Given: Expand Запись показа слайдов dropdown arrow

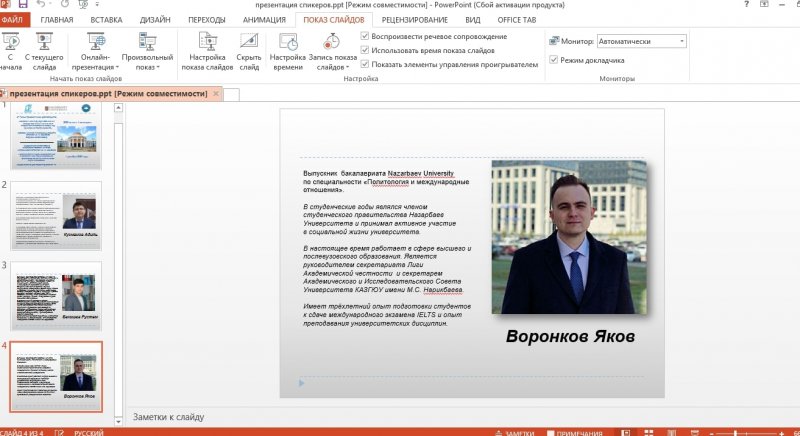Looking at the screenshot, I should (347, 67).
